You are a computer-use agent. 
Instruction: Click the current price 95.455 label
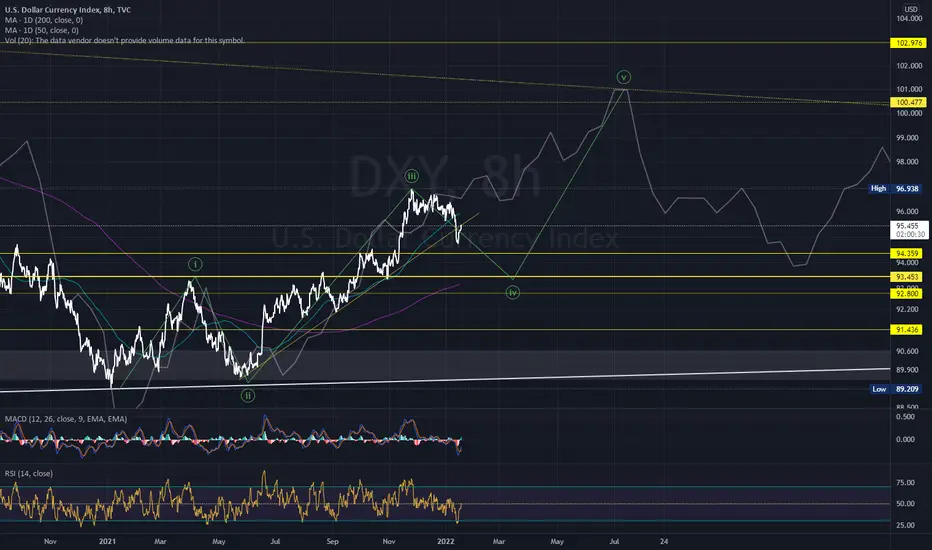(x=909, y=230)
